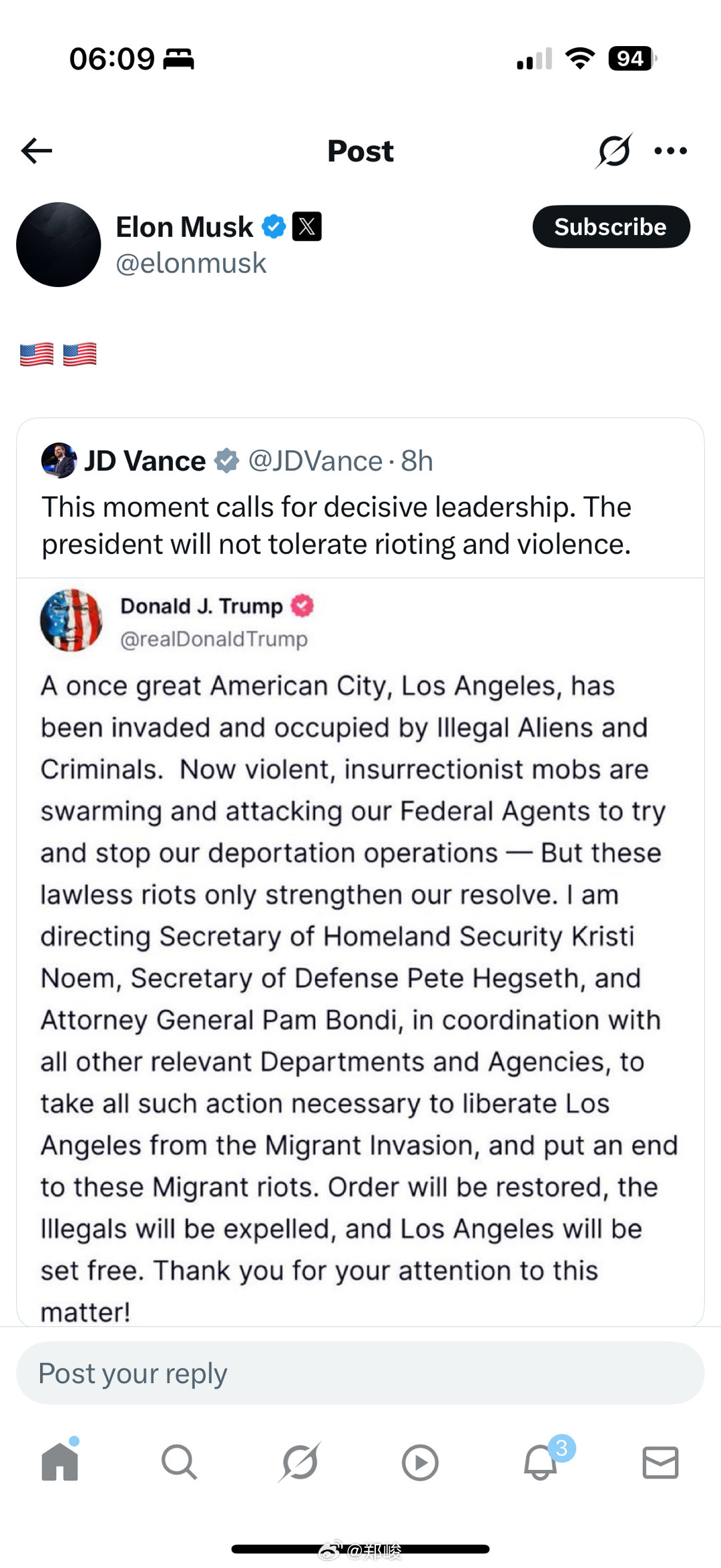Open Elon Musk's profile picture

(59, 245)
